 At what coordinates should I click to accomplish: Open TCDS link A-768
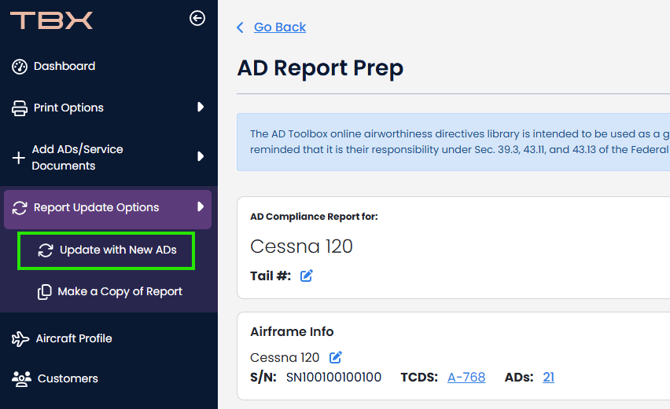(466, 377)
